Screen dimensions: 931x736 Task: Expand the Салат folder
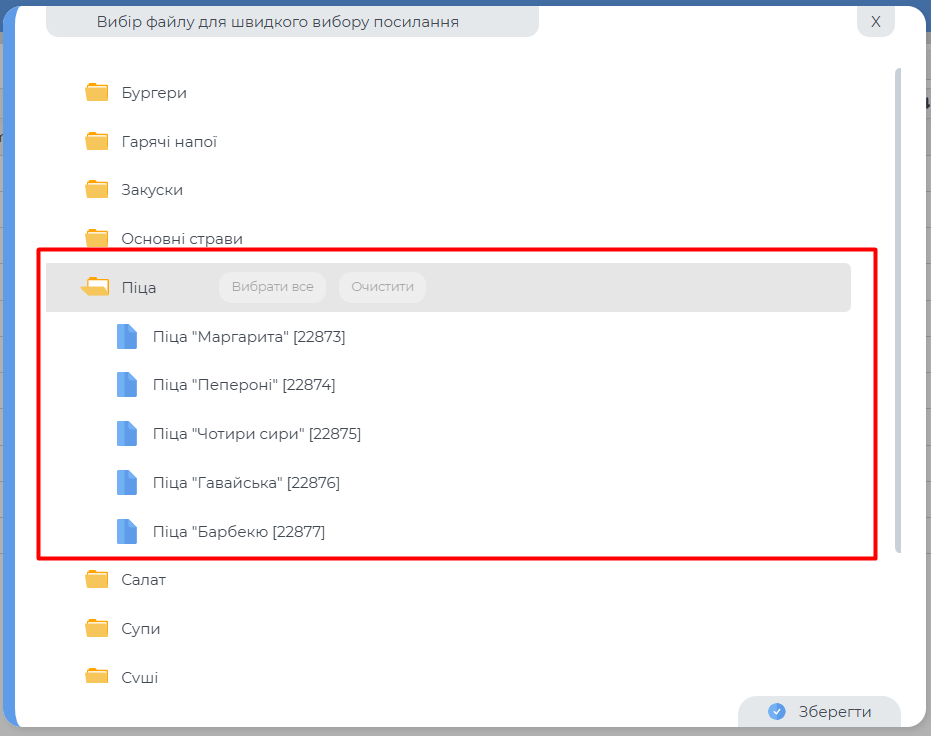(x=143, y=580)
